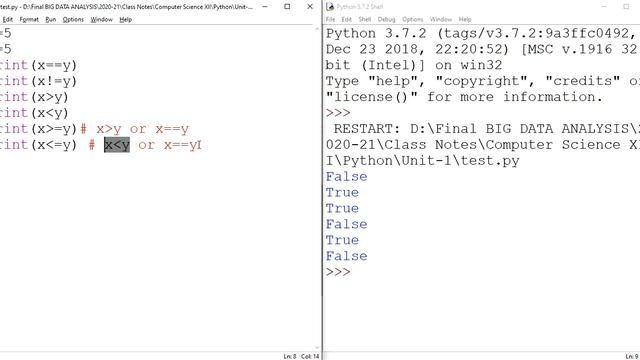
Task: Click the print(x<=y) code statement
Action: [x=38, y=145]
